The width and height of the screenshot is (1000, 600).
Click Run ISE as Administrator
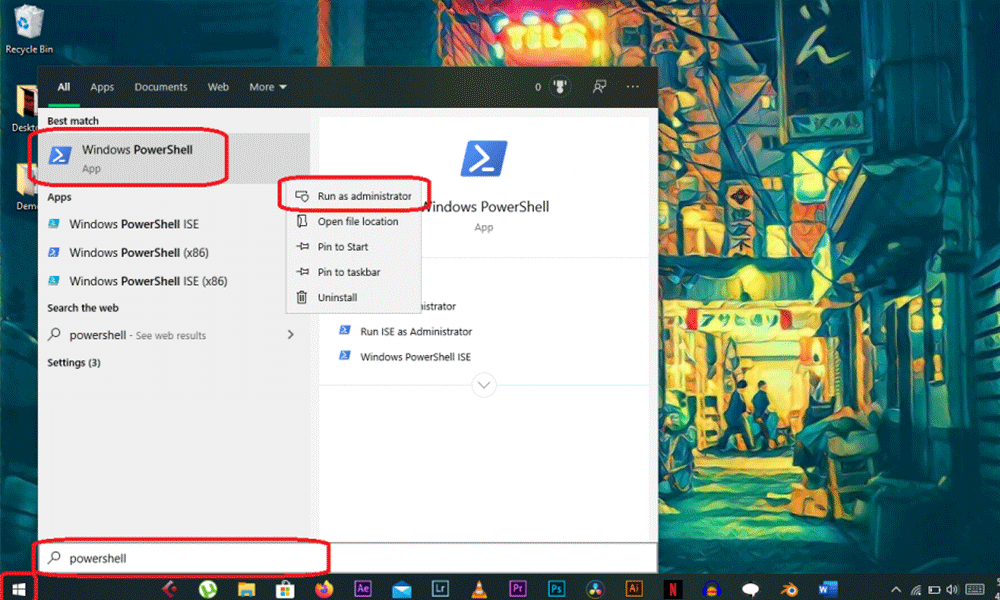(415, 331)
